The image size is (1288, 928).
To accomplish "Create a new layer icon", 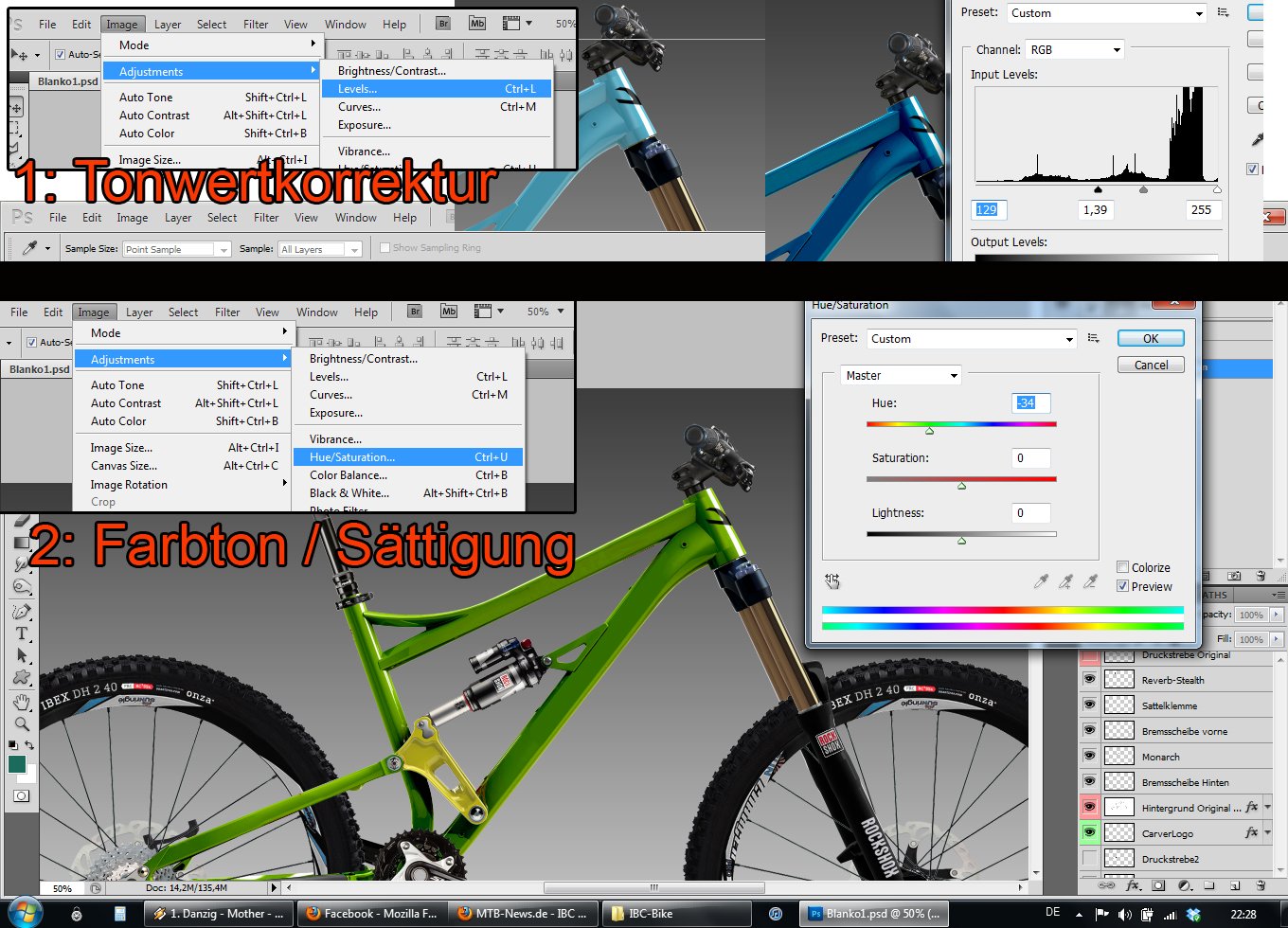I will [1235, 886].
